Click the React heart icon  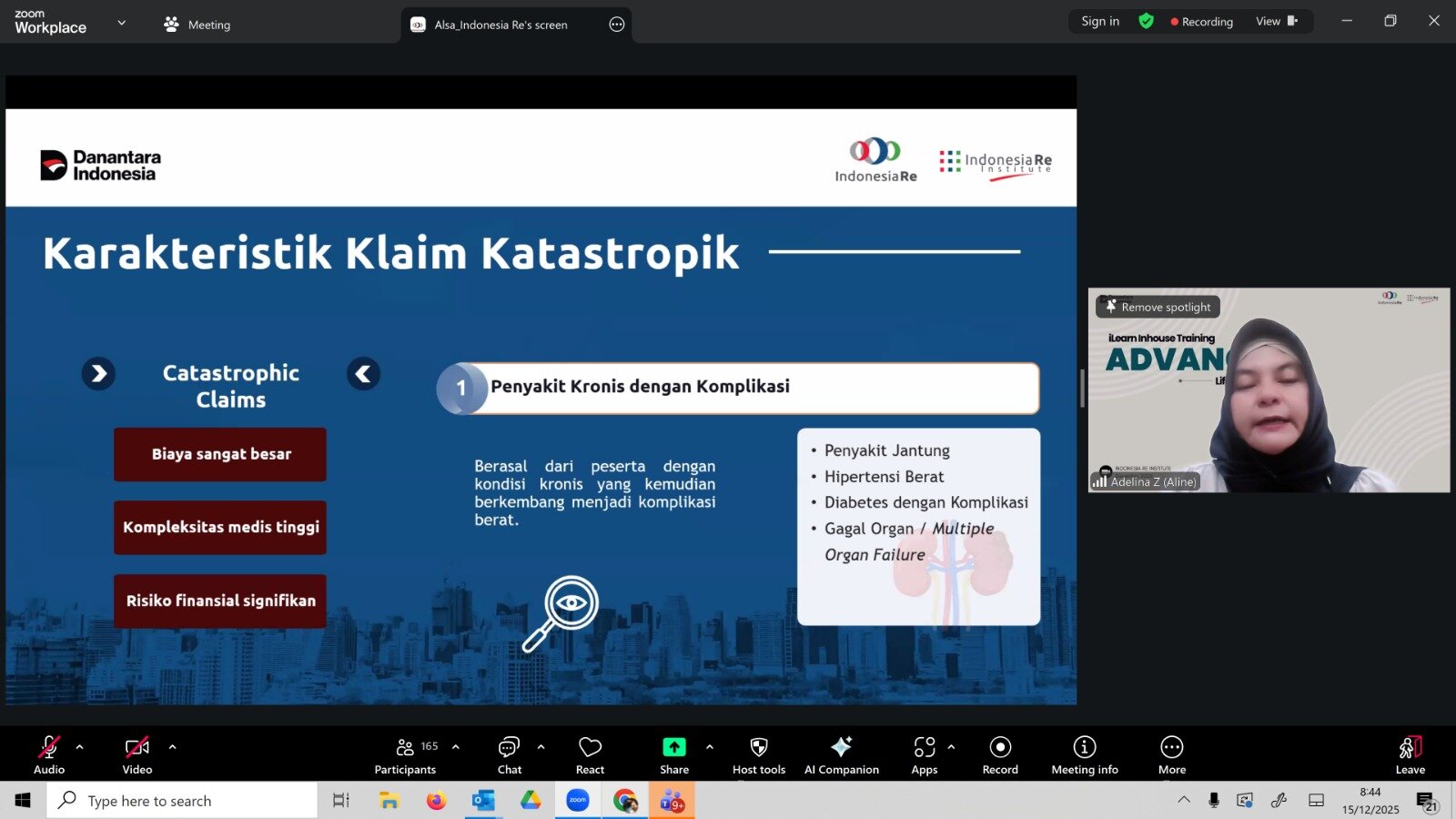[590, 755]
